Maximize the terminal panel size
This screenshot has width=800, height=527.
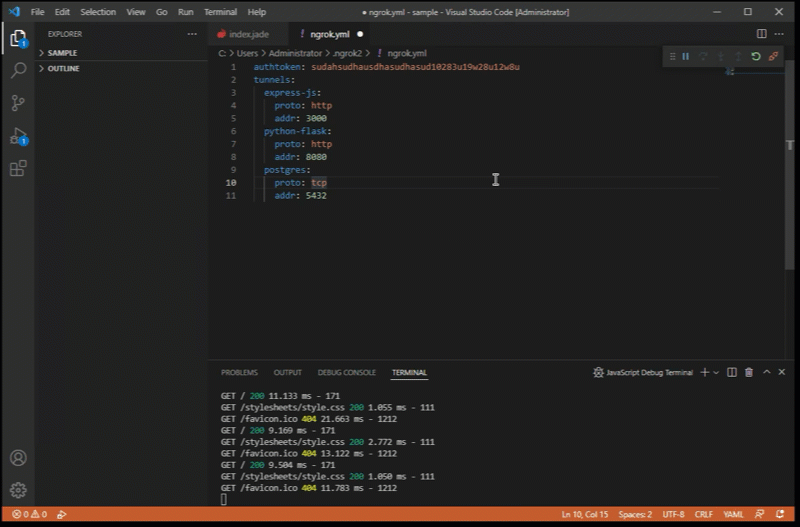pos(767,372)
